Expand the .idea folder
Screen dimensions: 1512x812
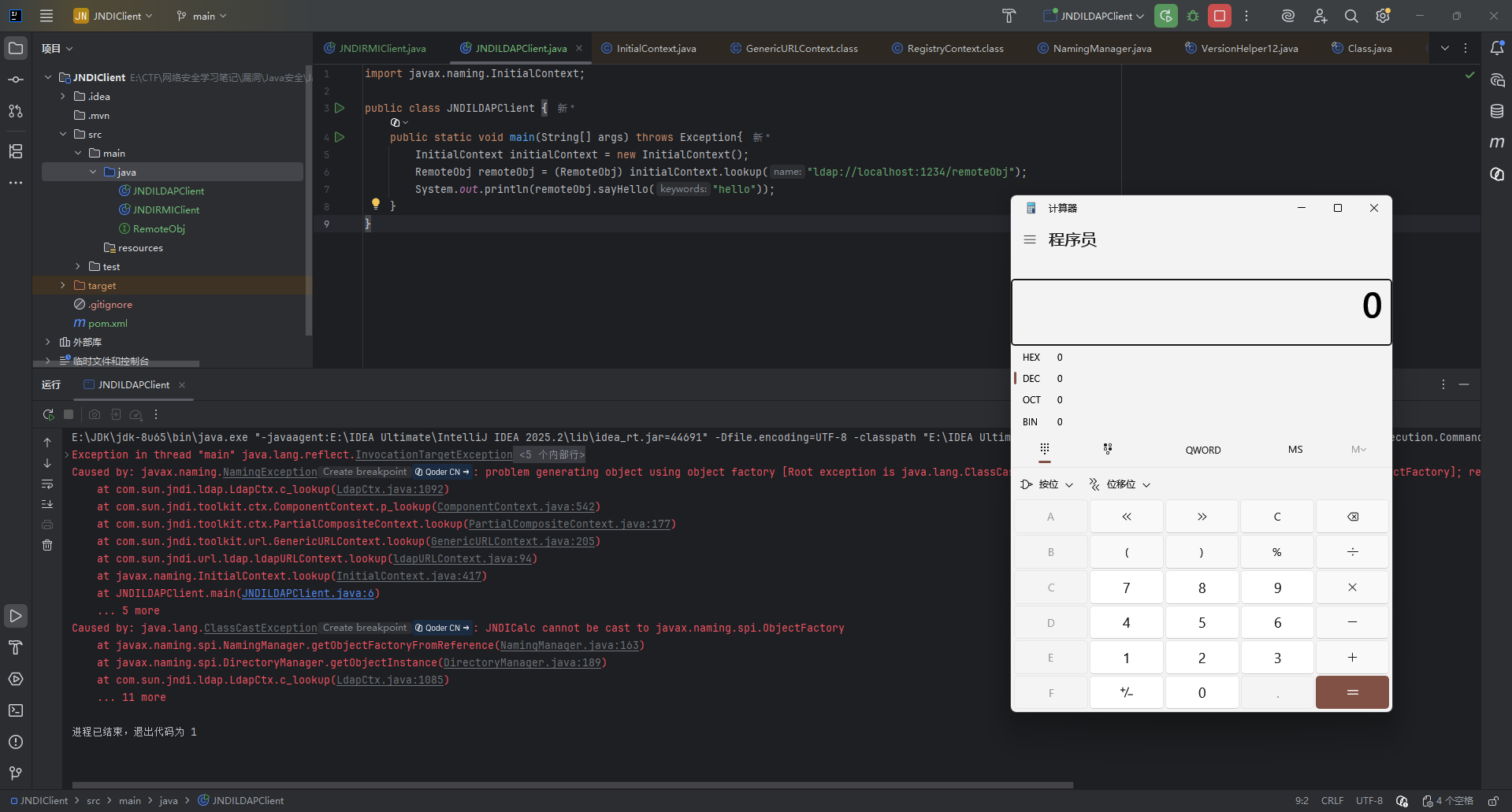pyautogui.click(x=63, y=96)
